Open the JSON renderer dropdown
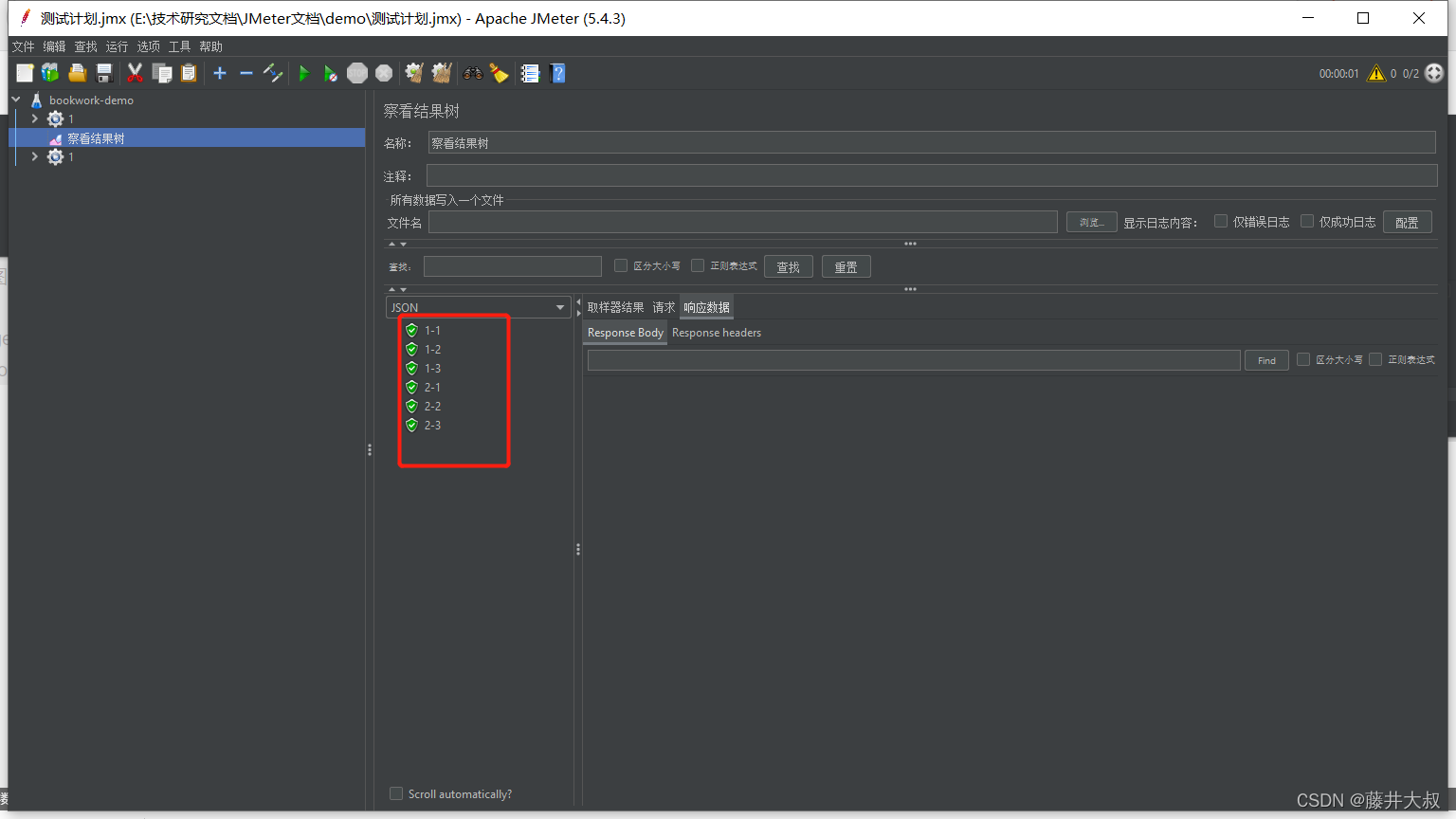 click(x=478, y=307)
